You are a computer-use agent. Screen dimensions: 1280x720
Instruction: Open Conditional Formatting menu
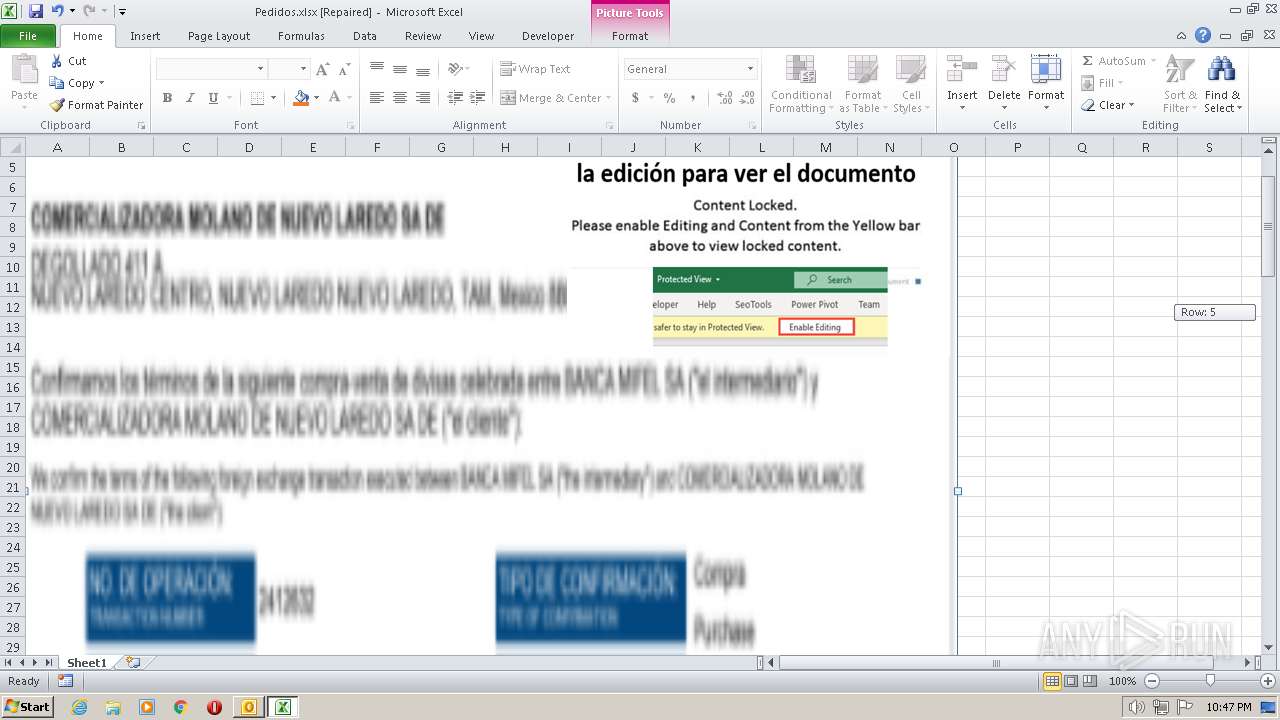801,85
